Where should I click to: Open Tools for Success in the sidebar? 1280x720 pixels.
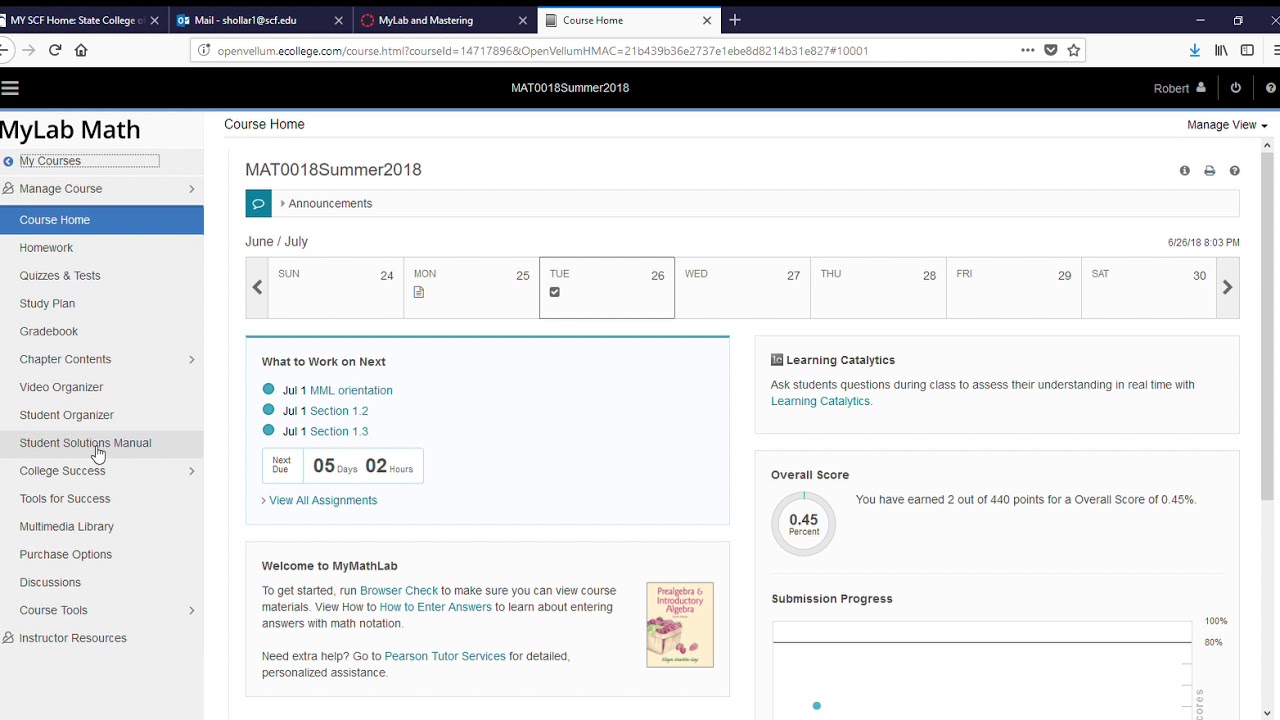click(65, 499)
